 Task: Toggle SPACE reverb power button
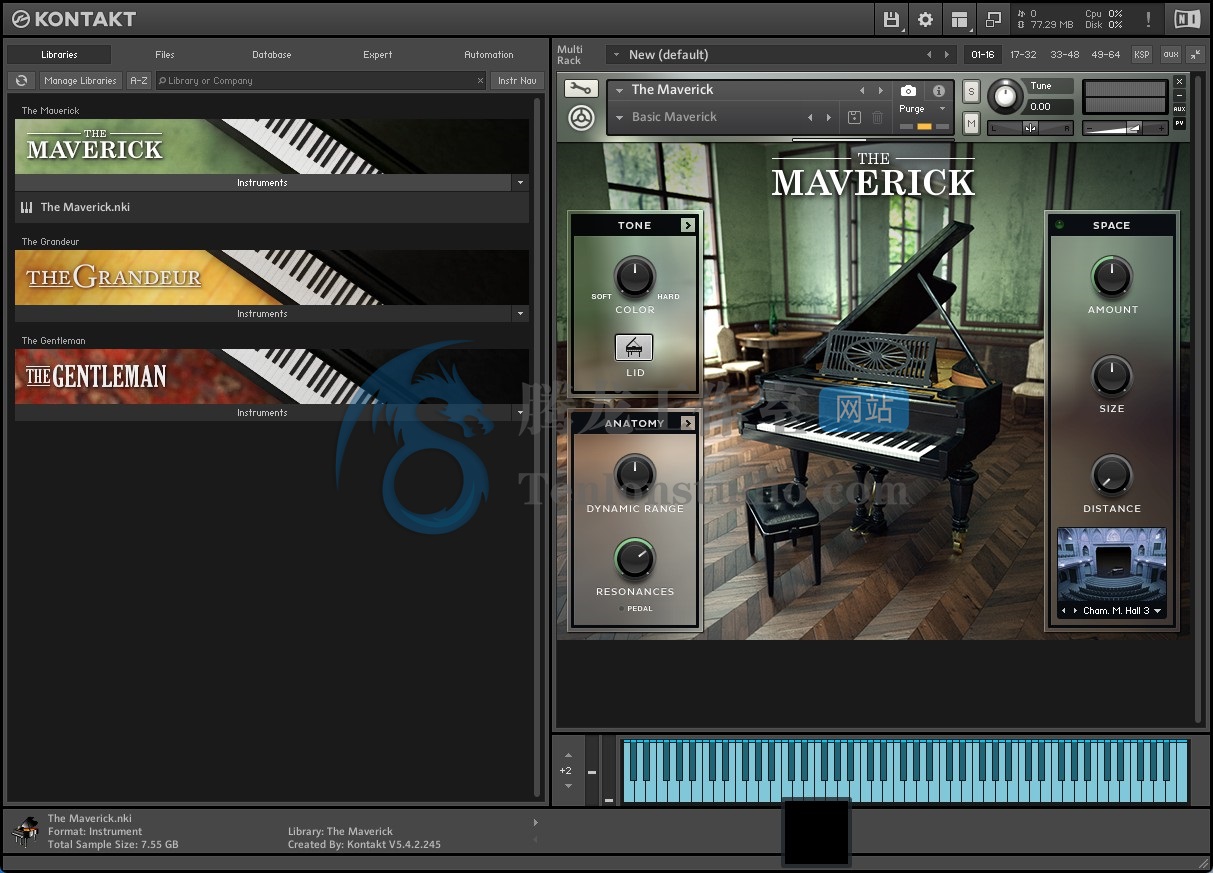coord(1060,225)
